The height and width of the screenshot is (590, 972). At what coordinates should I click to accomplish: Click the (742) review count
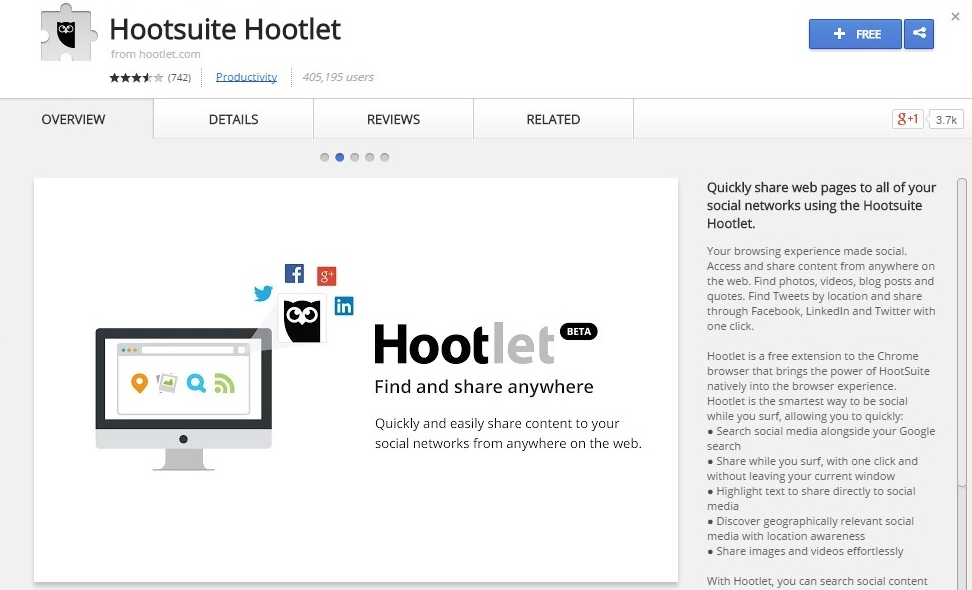point(179,77)
